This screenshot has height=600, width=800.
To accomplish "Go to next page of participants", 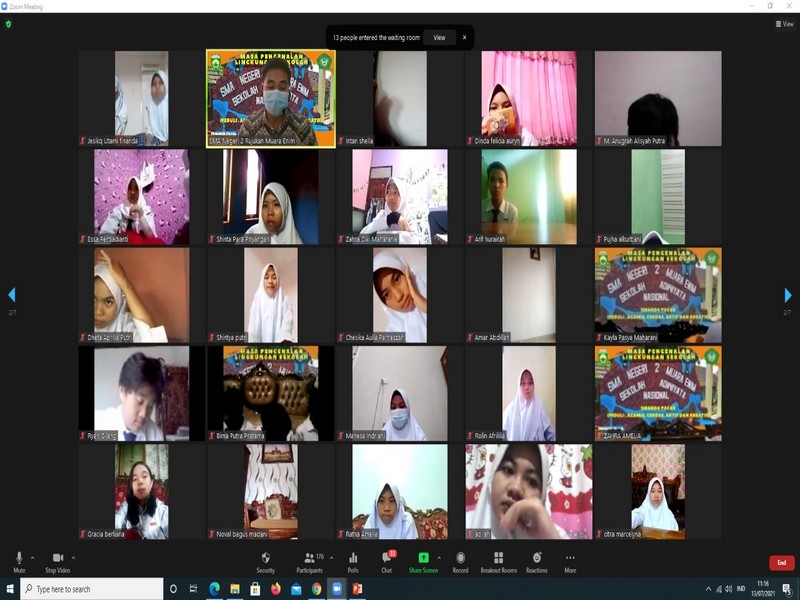I will tap(787, 295).
